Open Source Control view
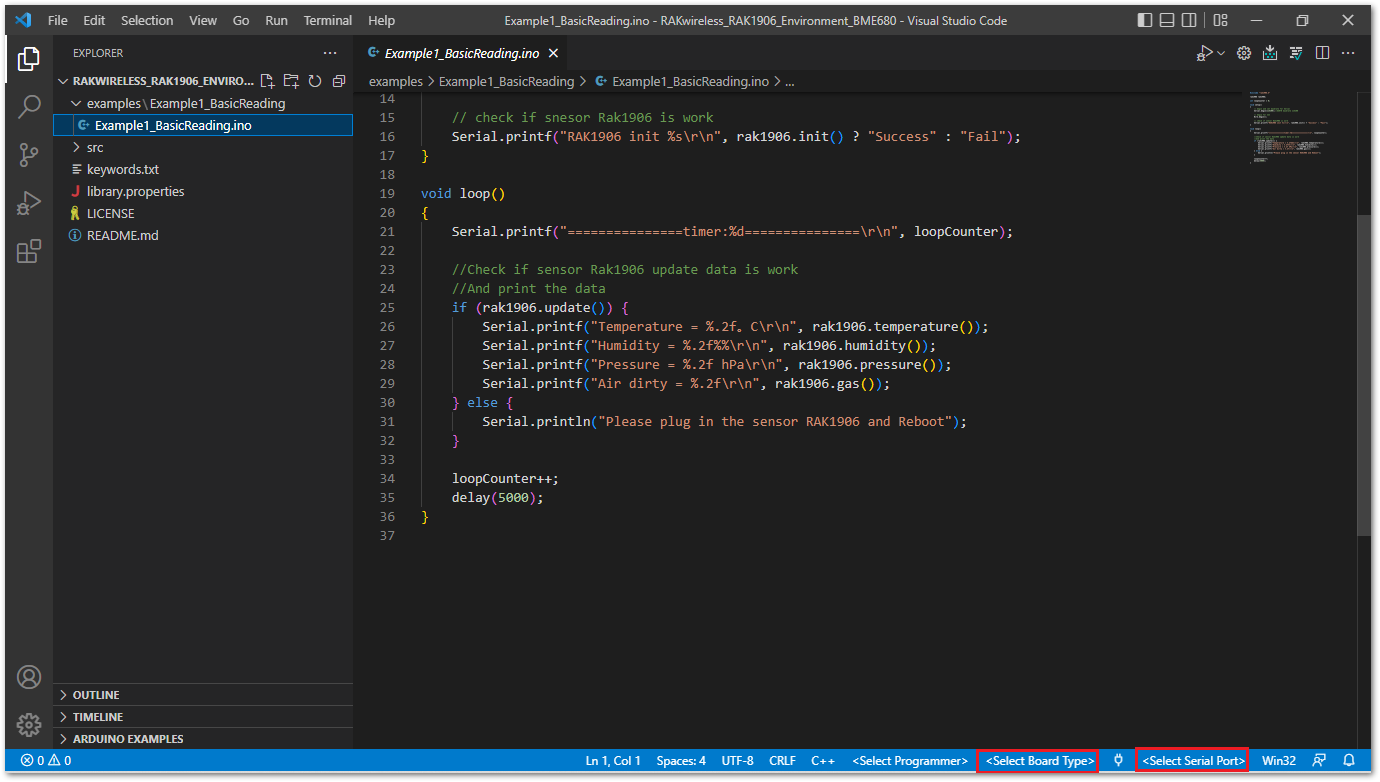This screenshot has height=782, width=1380. [x=29, y=154]
